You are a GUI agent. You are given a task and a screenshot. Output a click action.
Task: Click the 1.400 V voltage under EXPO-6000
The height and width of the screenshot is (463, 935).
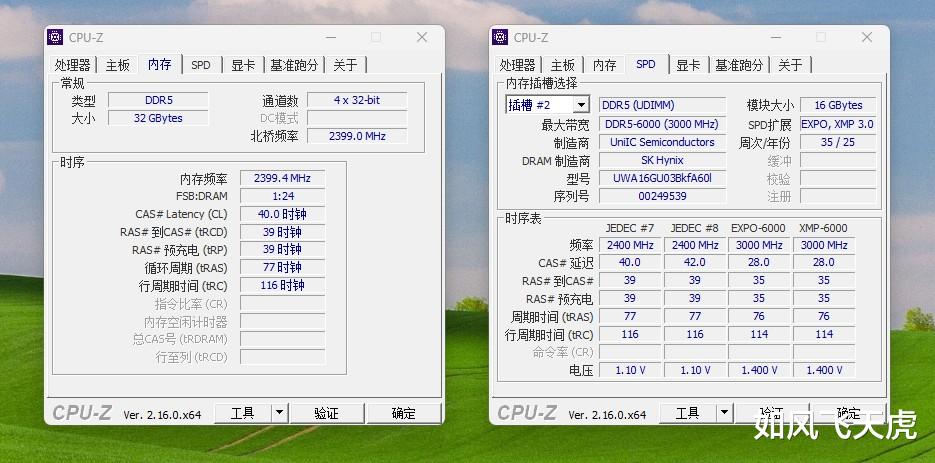click(x=759, y=370)
